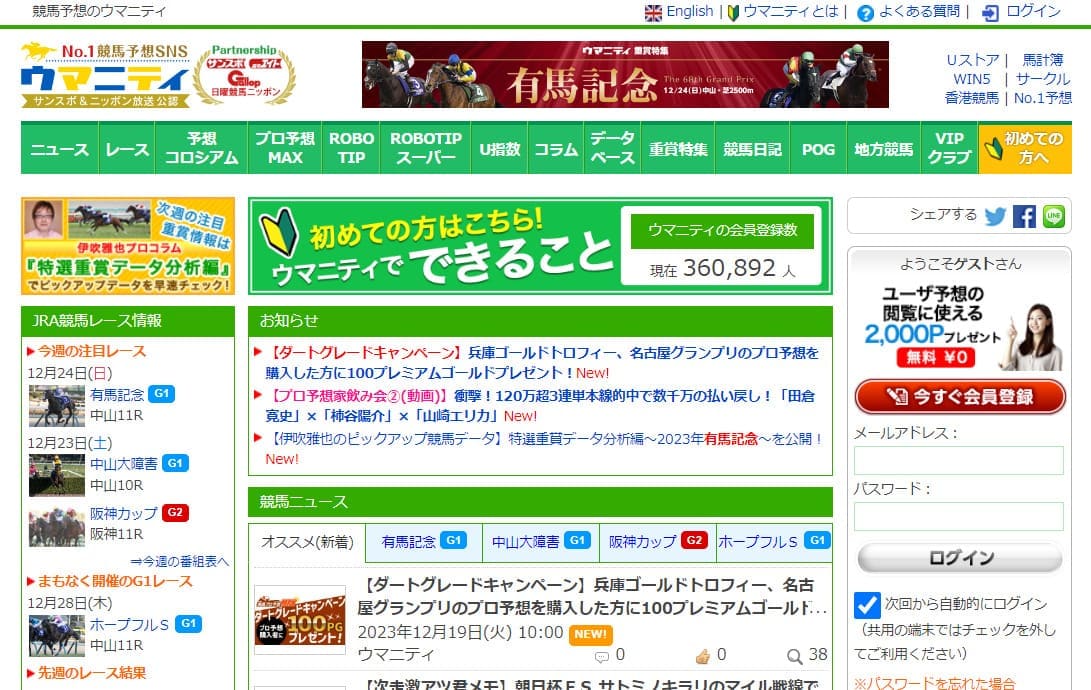Screen dimensions: 1091x690
Task: Open the 有馬記念 banner advertisement
Action: (x=625, y=74)
